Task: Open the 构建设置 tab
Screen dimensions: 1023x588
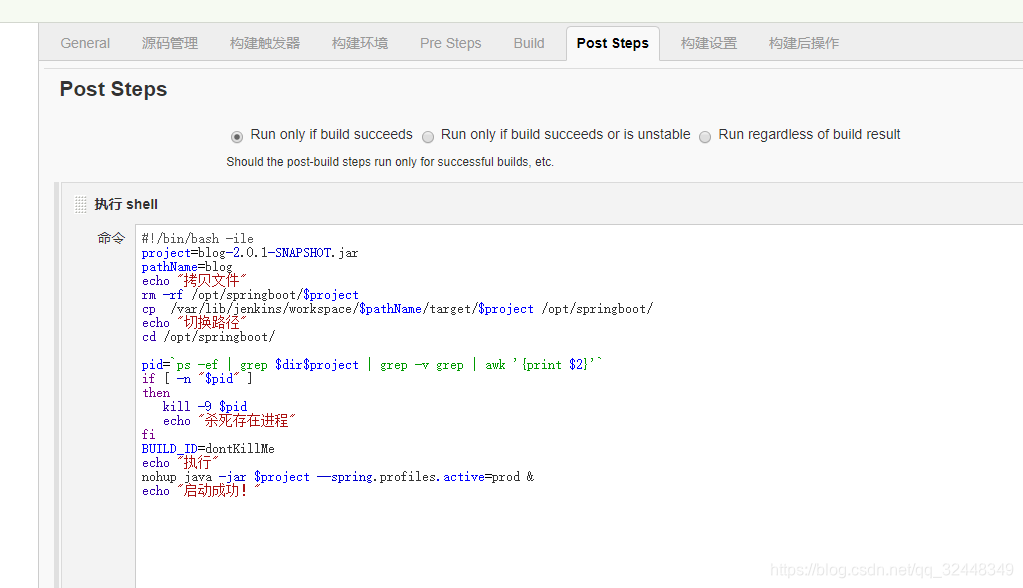Action: tap(709, 43)
